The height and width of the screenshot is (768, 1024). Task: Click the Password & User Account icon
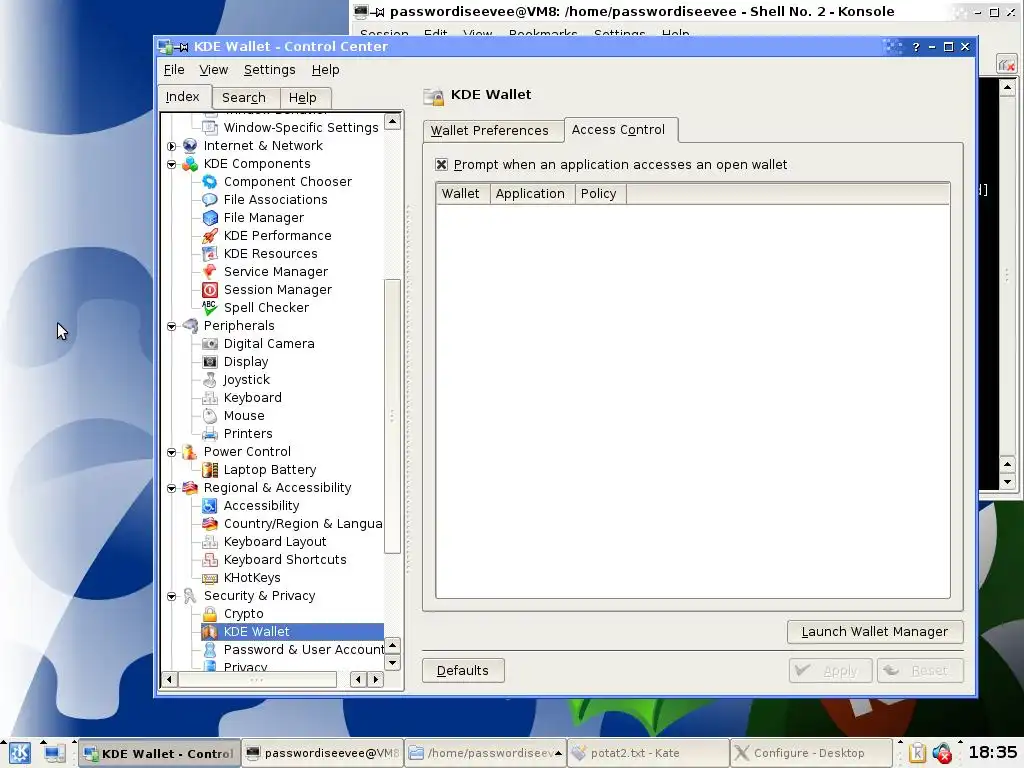[210, 650]
